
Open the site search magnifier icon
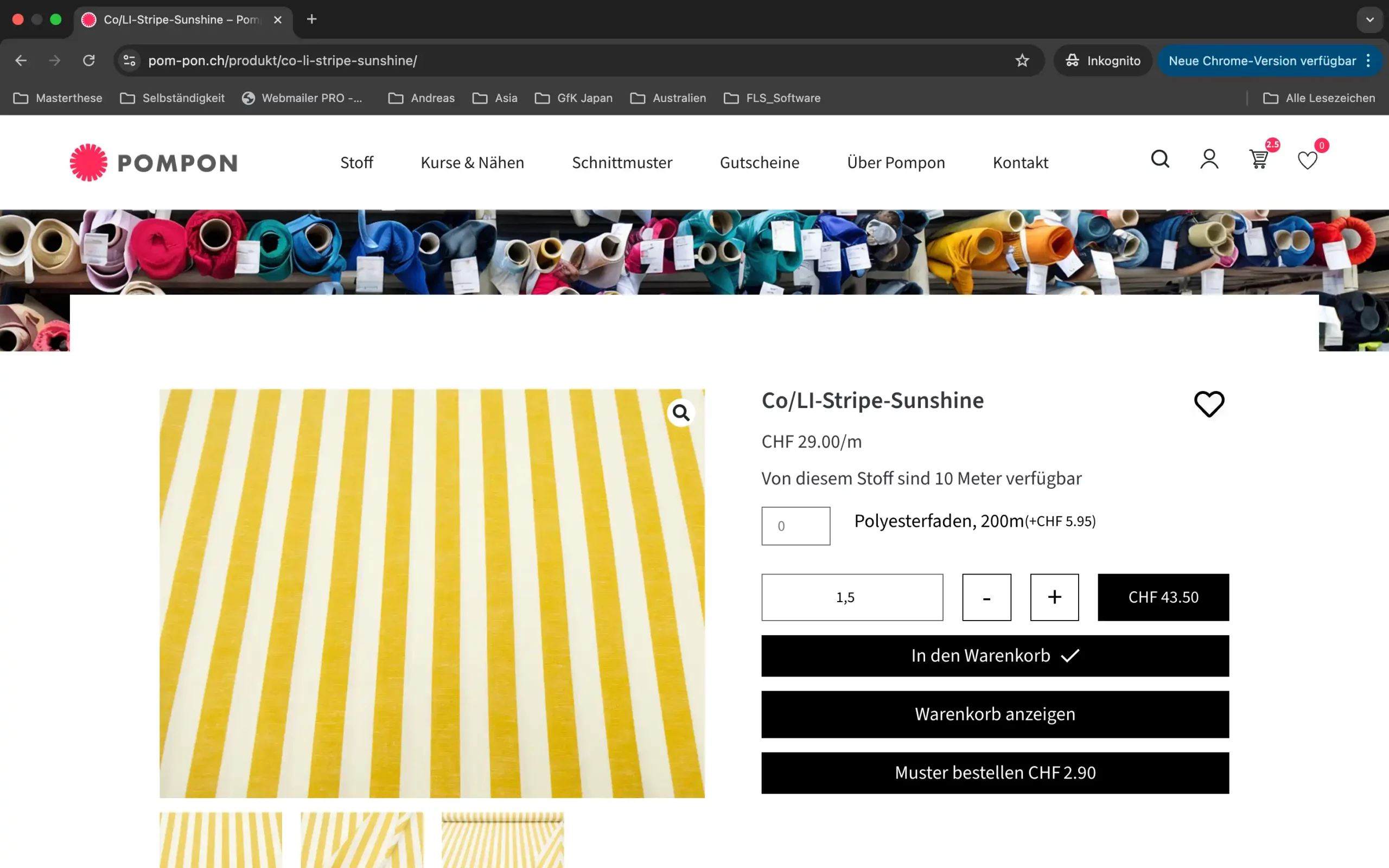coord(1159,159)
